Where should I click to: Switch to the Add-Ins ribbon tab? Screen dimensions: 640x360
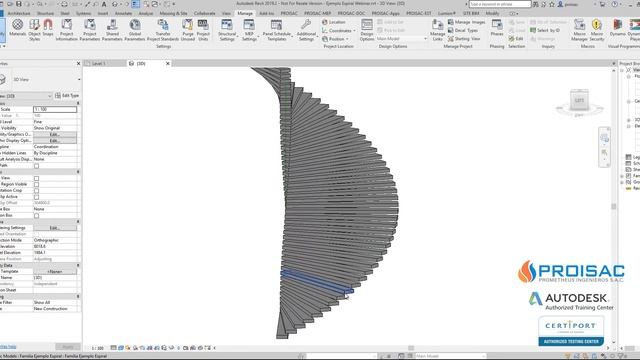pos(267,13)
